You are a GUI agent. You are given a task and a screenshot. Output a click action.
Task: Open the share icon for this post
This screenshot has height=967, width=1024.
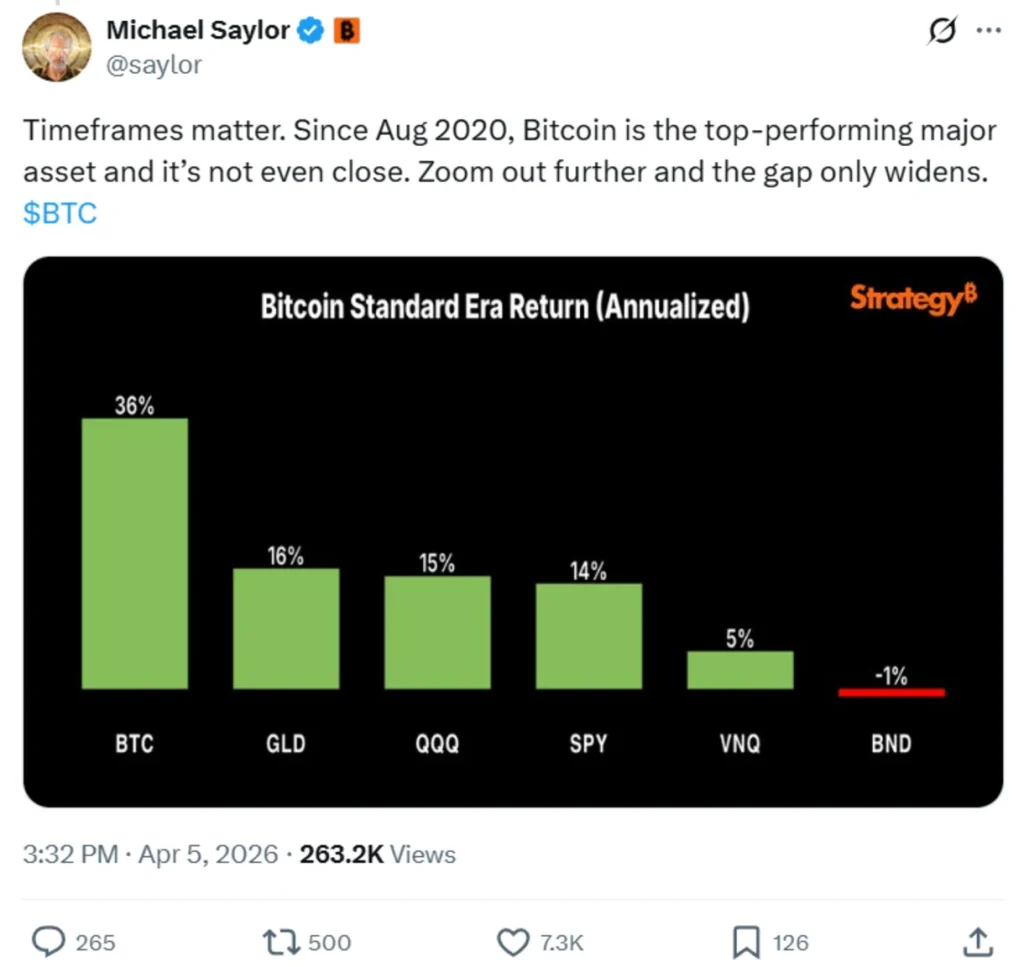click(977, 941)
